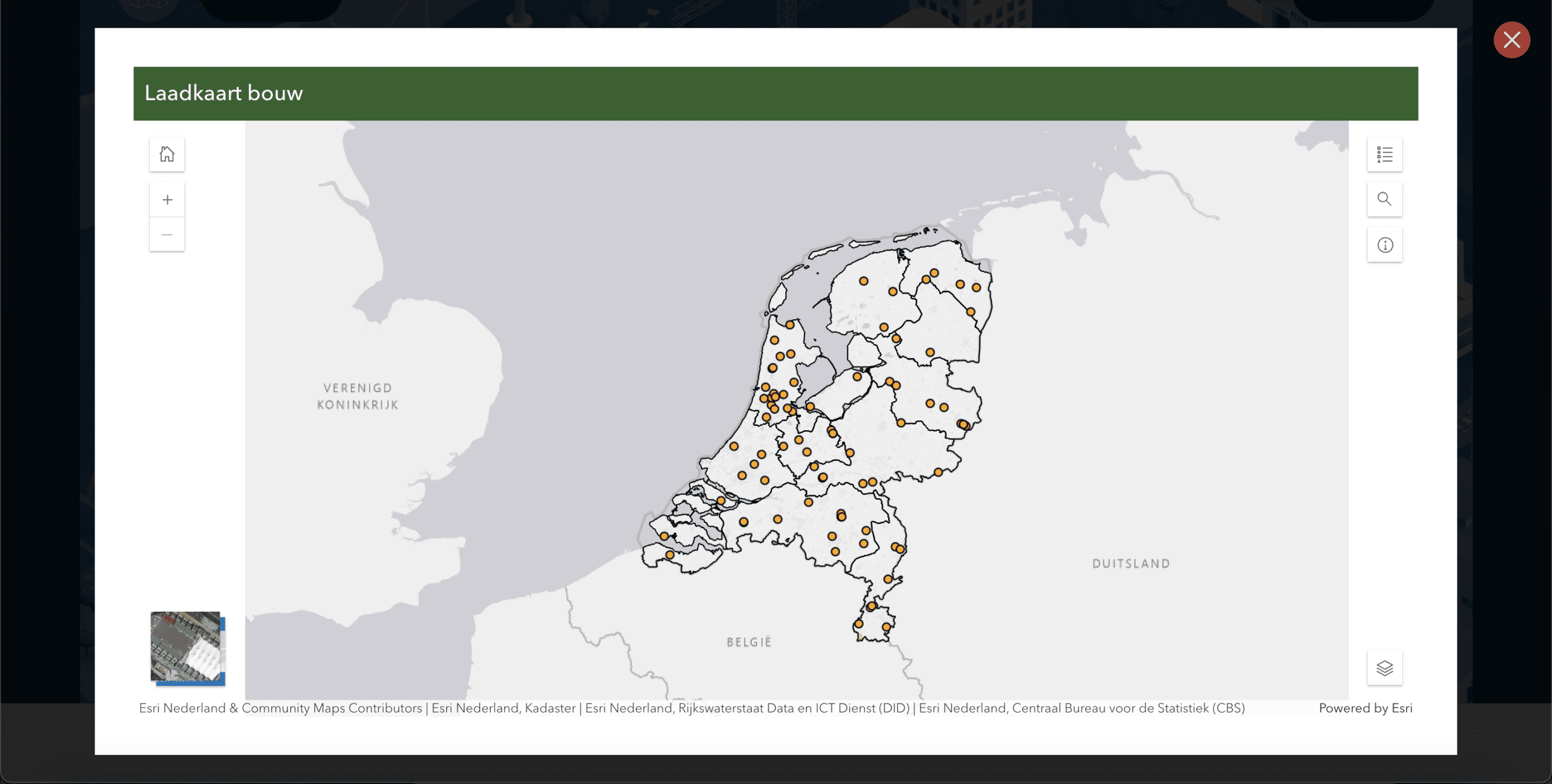Click the DUITSLAND map label
The width and height of the screenshot is (1552, 784).
click(x=1131, y=563)
